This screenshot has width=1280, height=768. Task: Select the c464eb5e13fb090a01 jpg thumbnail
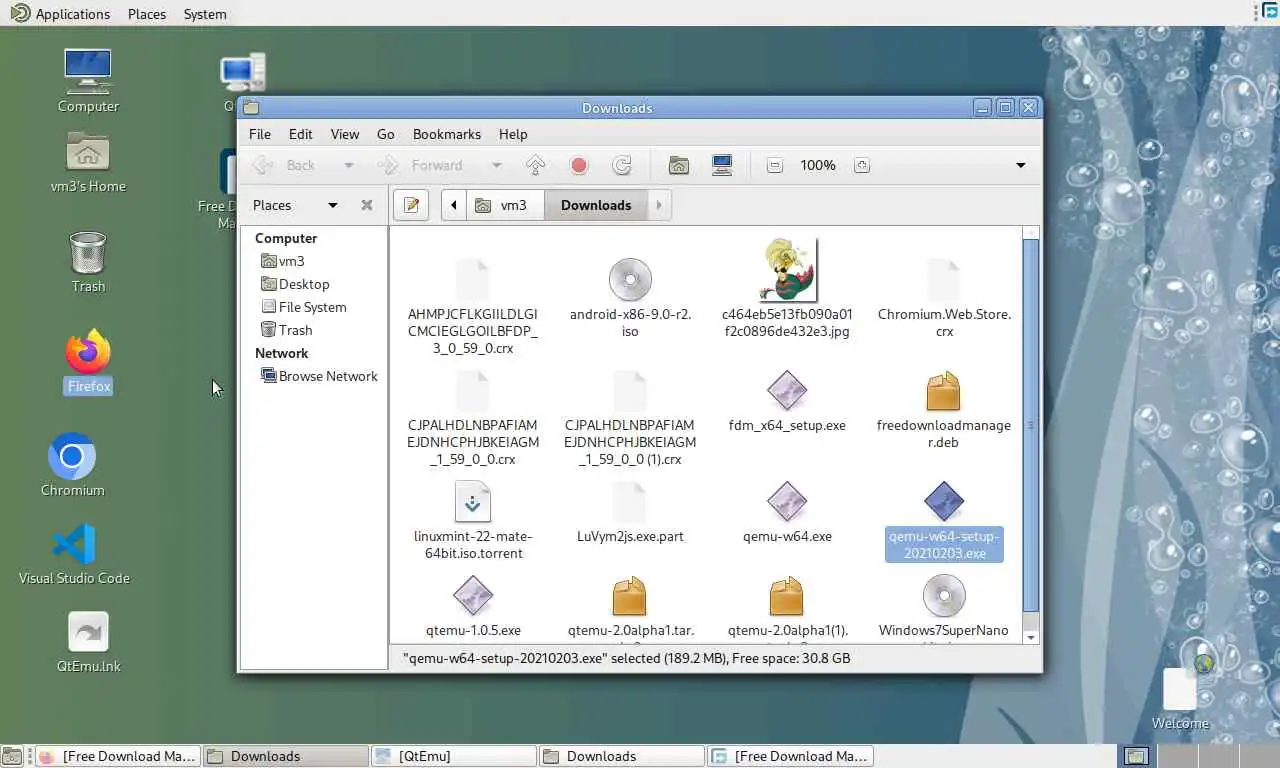[x=787, y=270]
